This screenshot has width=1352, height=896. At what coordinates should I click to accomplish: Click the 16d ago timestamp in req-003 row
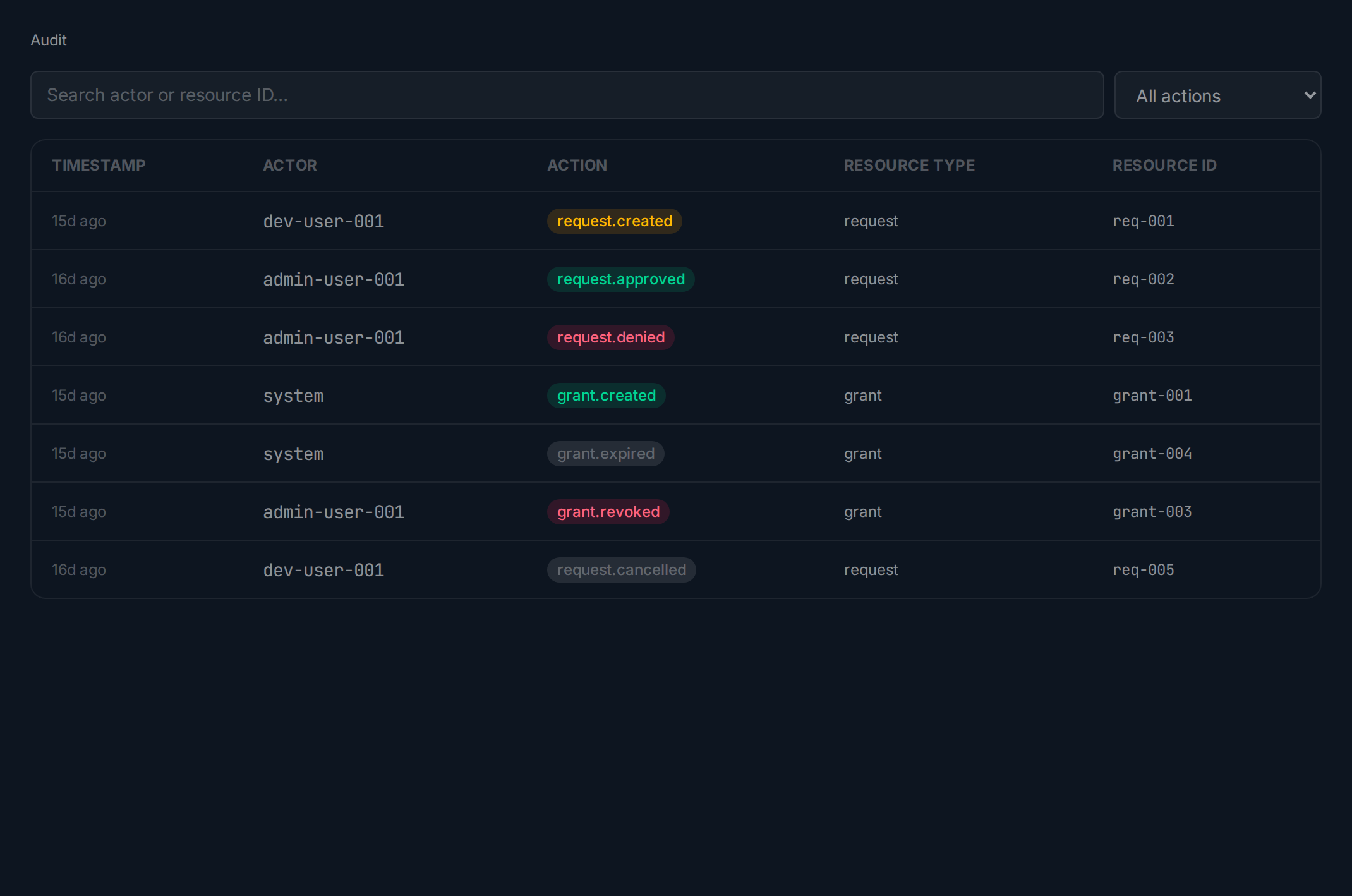[x=79, y=337]
